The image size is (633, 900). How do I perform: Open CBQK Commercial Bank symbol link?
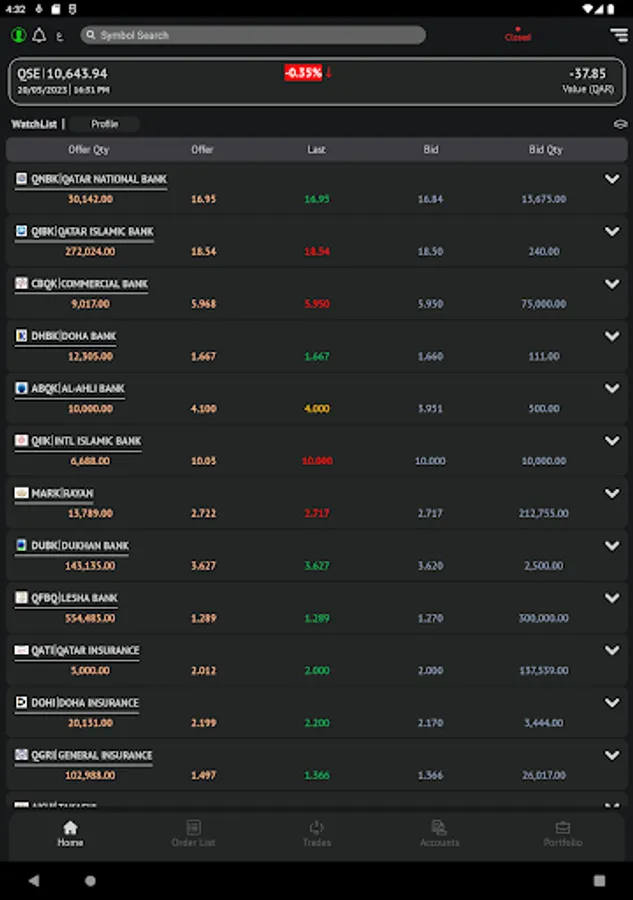click(x=89, y=284)
